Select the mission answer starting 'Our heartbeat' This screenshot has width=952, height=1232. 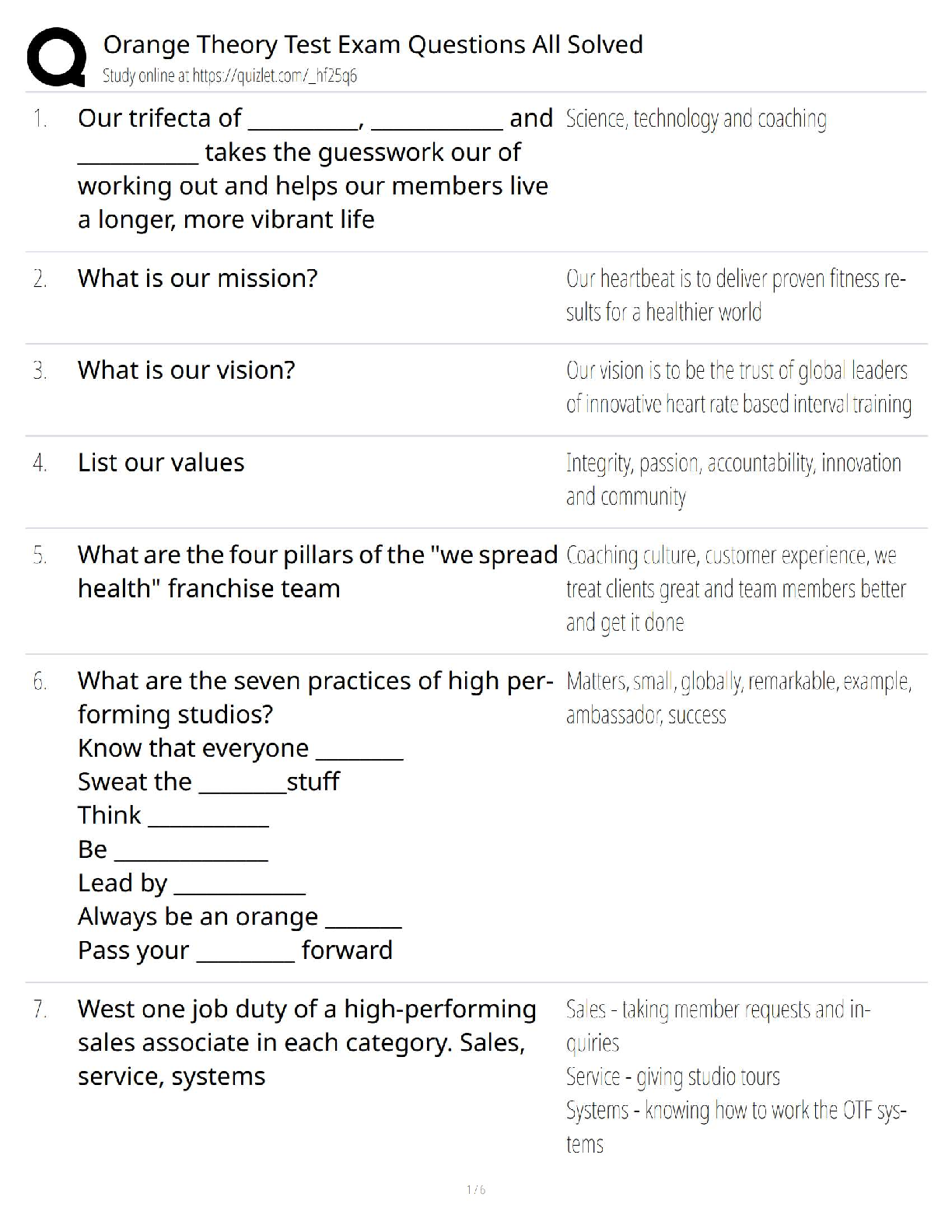(x=735, y=296)
